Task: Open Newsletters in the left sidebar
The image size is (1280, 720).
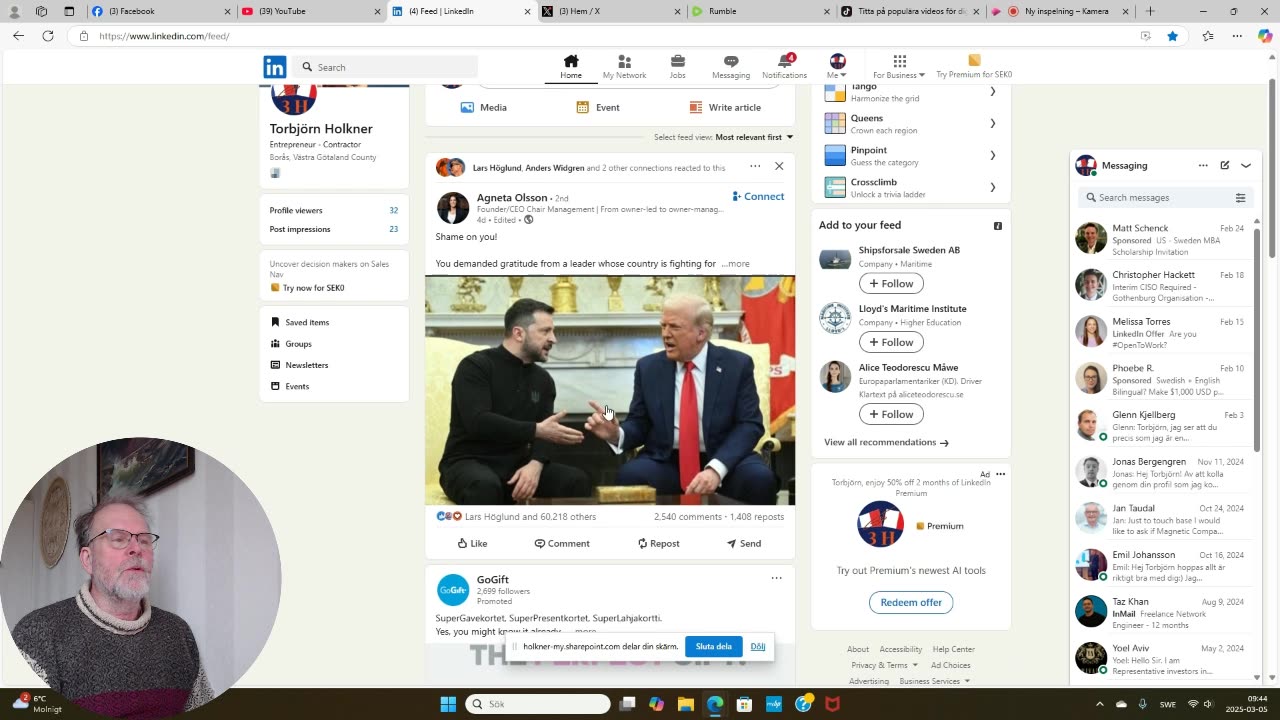Action: tap(299, 365)
